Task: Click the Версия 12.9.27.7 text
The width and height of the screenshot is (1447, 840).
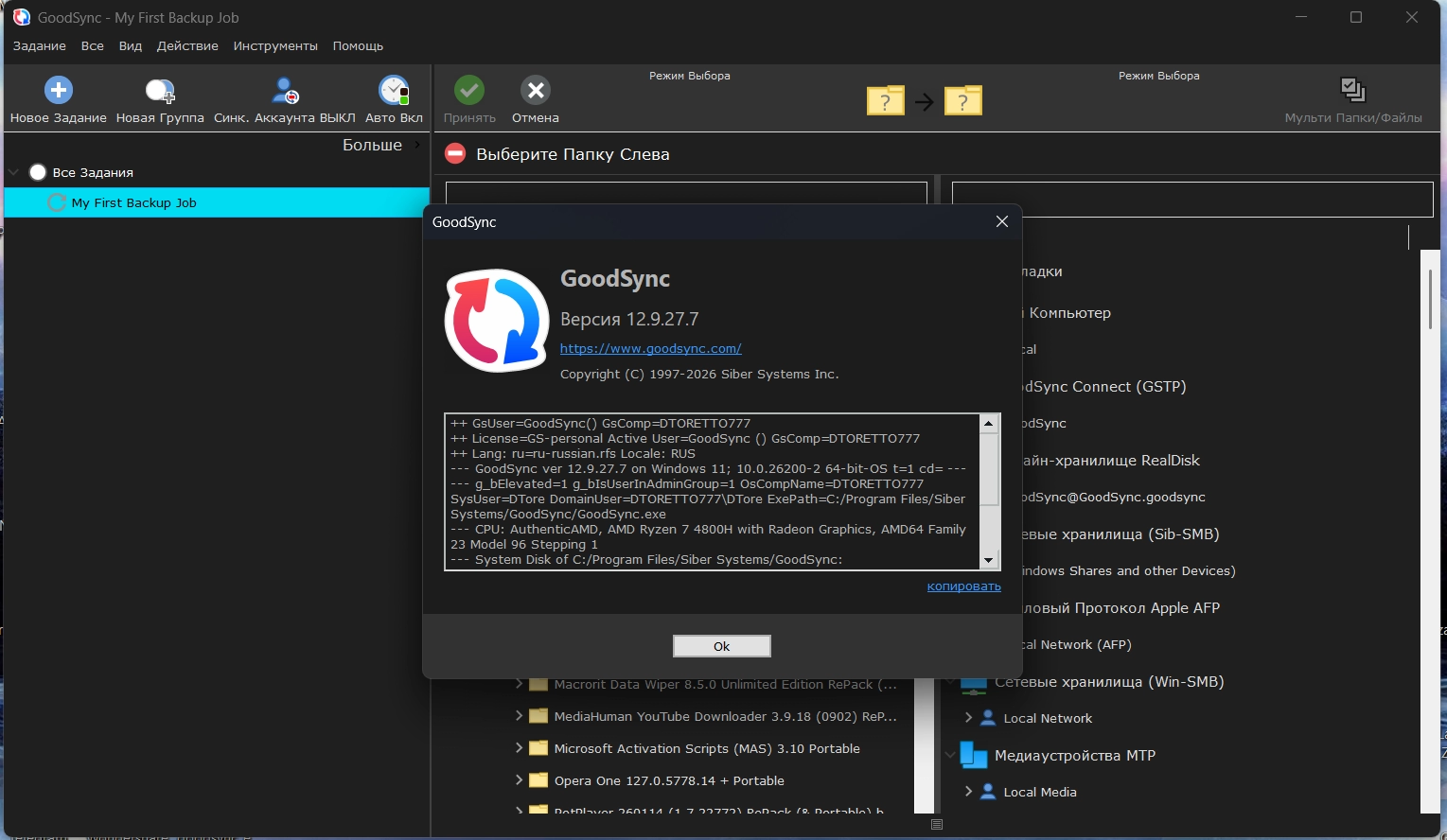Action: [x=629, y=319]
